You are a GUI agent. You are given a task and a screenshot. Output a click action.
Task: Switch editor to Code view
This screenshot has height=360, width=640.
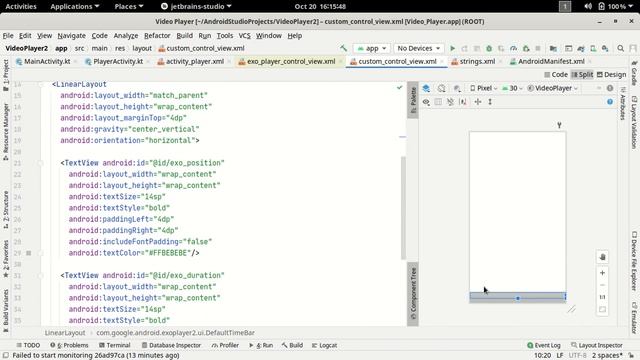[x=556, y=75]
